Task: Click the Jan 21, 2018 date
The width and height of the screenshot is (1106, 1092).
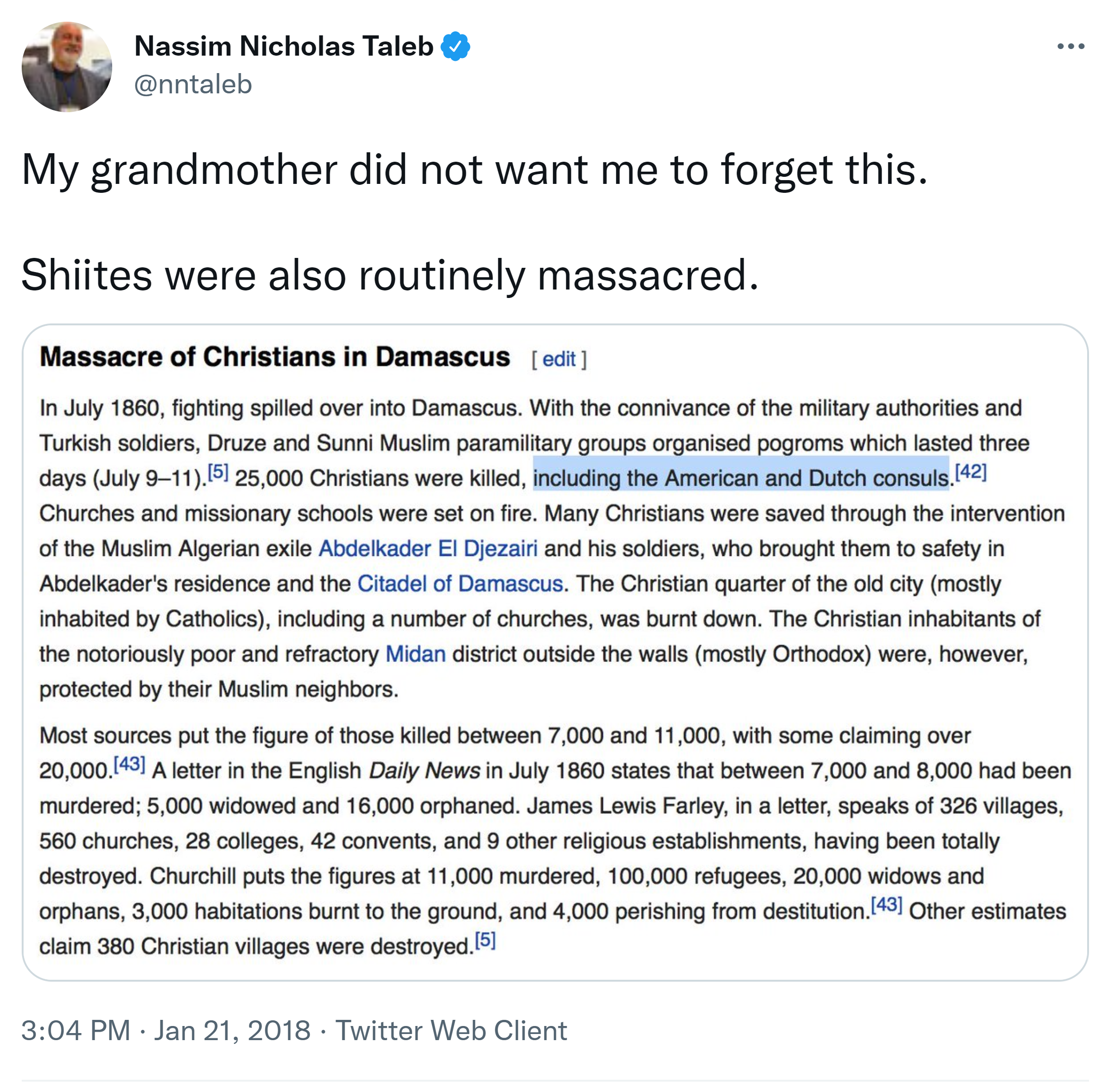Action: [232, 1031]
